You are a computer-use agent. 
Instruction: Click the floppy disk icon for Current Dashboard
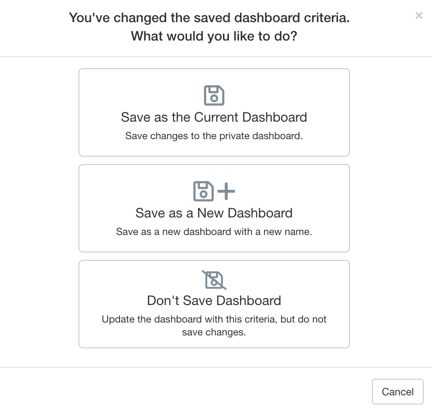click(x=214, y=95)
